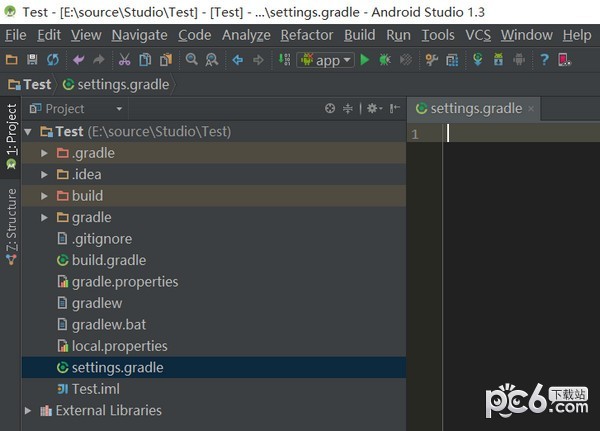Click the Find magnifier icon

pyautogui.click(x=191, y=59)
